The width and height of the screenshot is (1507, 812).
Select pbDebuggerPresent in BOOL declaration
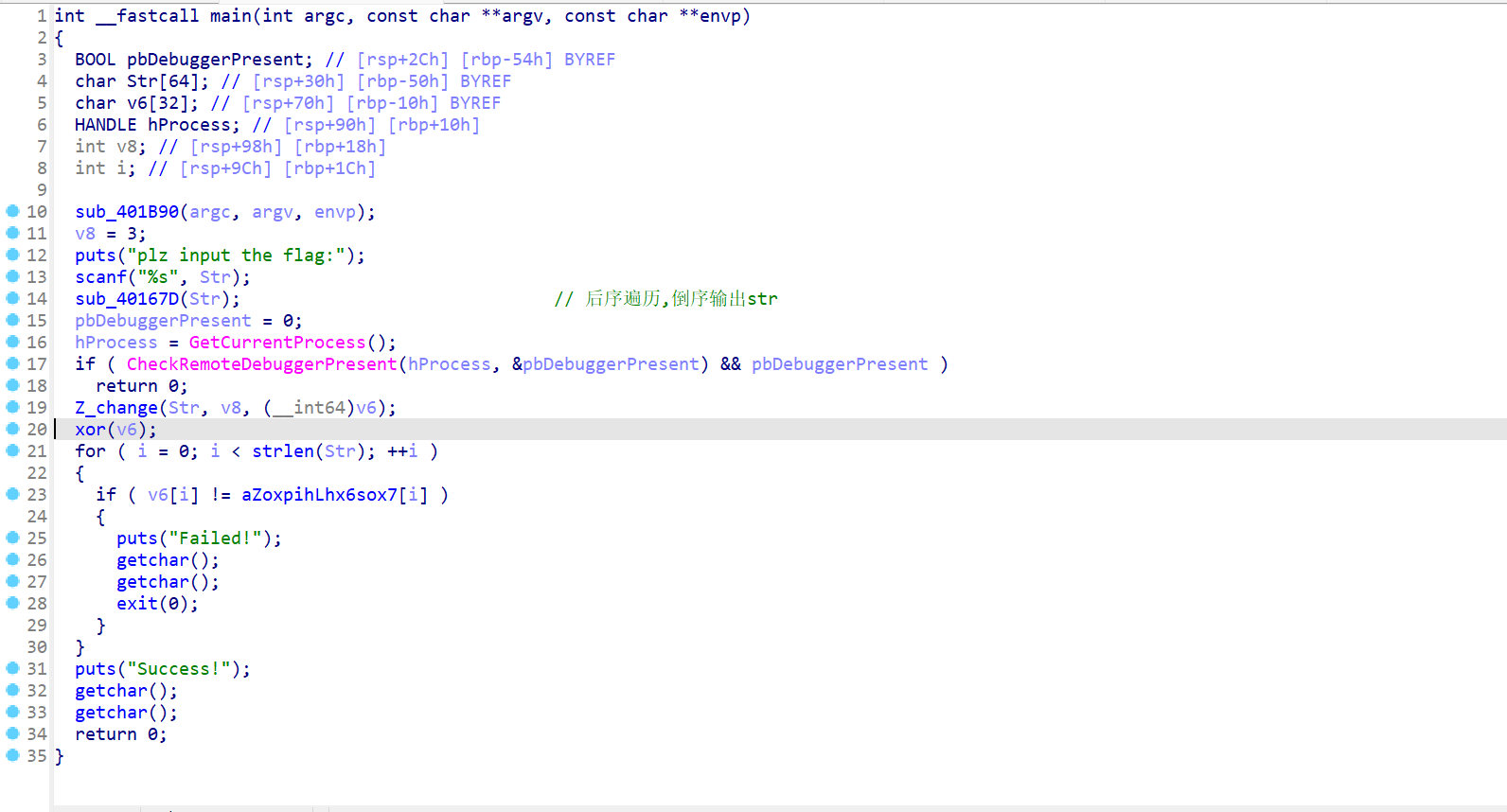[216, 60]
